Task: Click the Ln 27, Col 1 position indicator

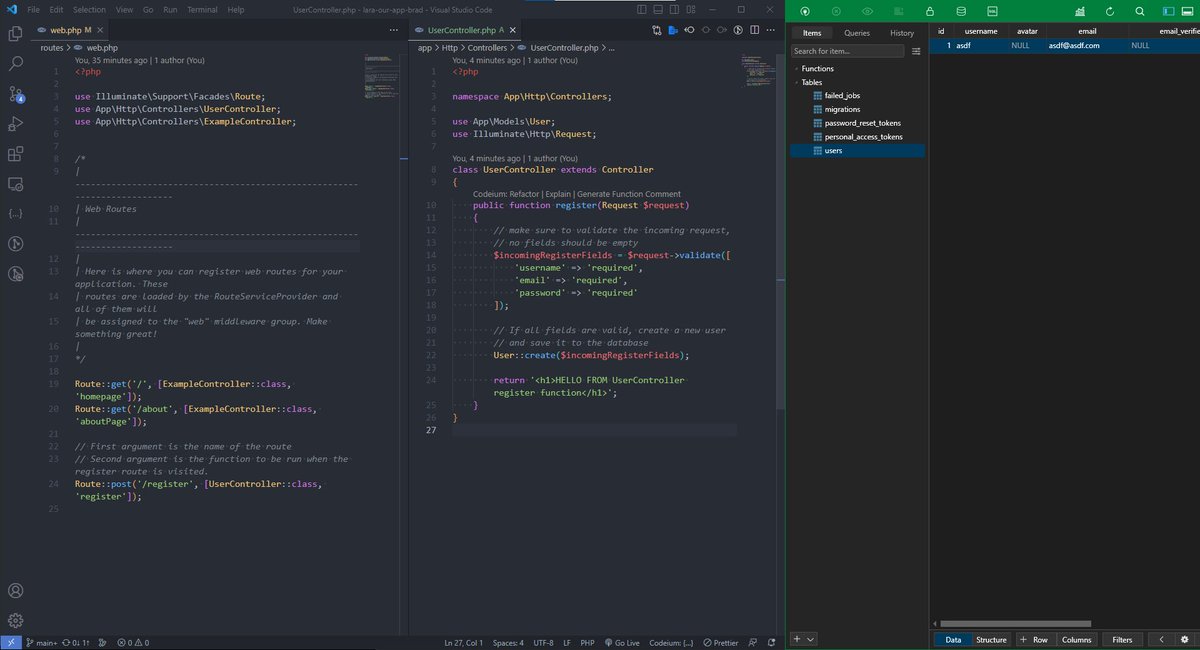Action: 463,642
